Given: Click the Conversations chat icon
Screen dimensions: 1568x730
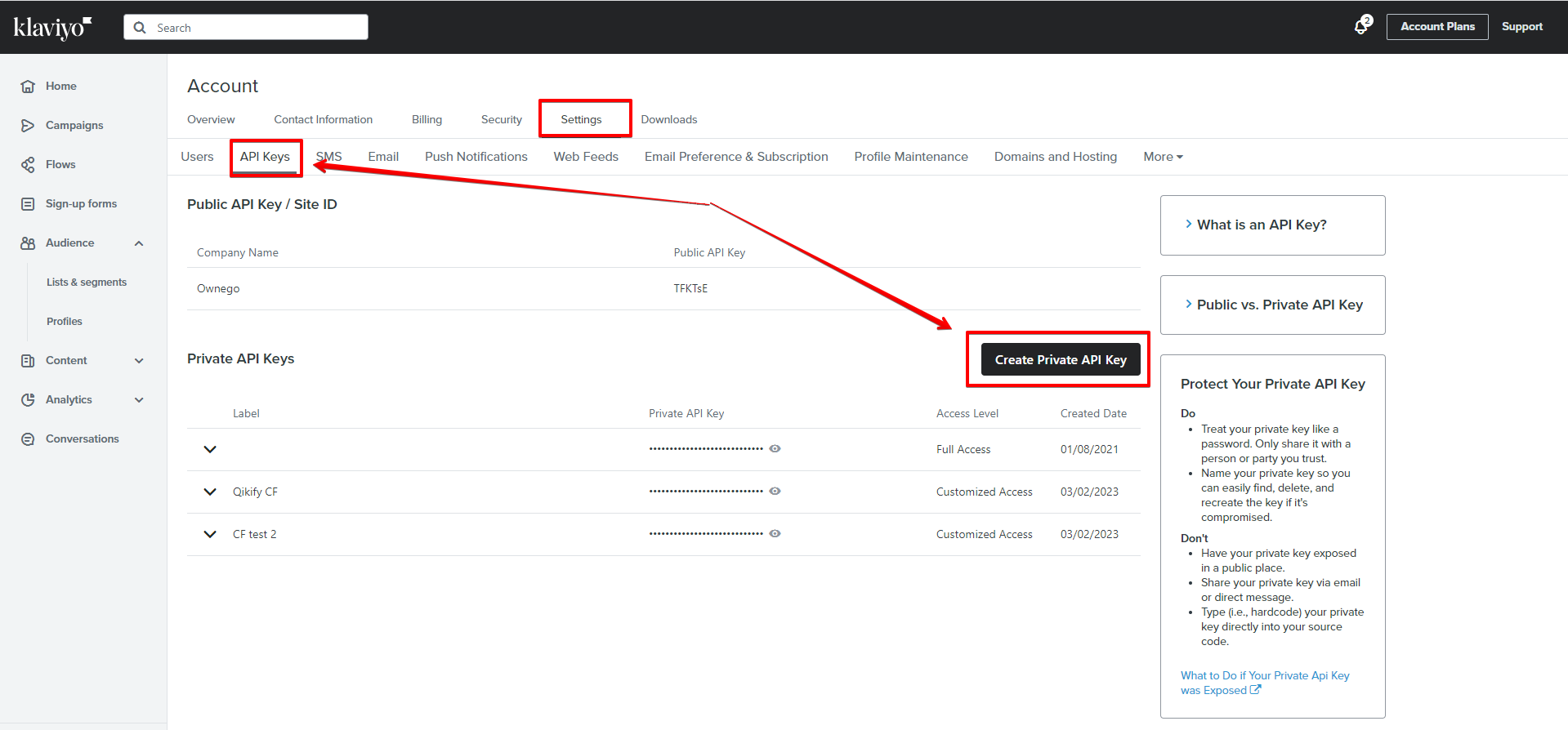Looking at the screenshot, I should [x=28, y=438].
